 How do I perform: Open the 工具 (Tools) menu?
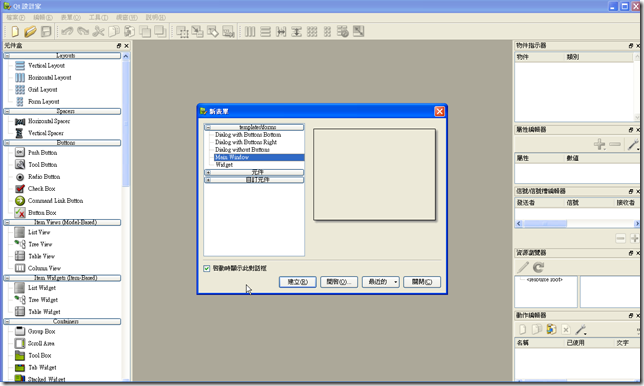click(98, 17)
